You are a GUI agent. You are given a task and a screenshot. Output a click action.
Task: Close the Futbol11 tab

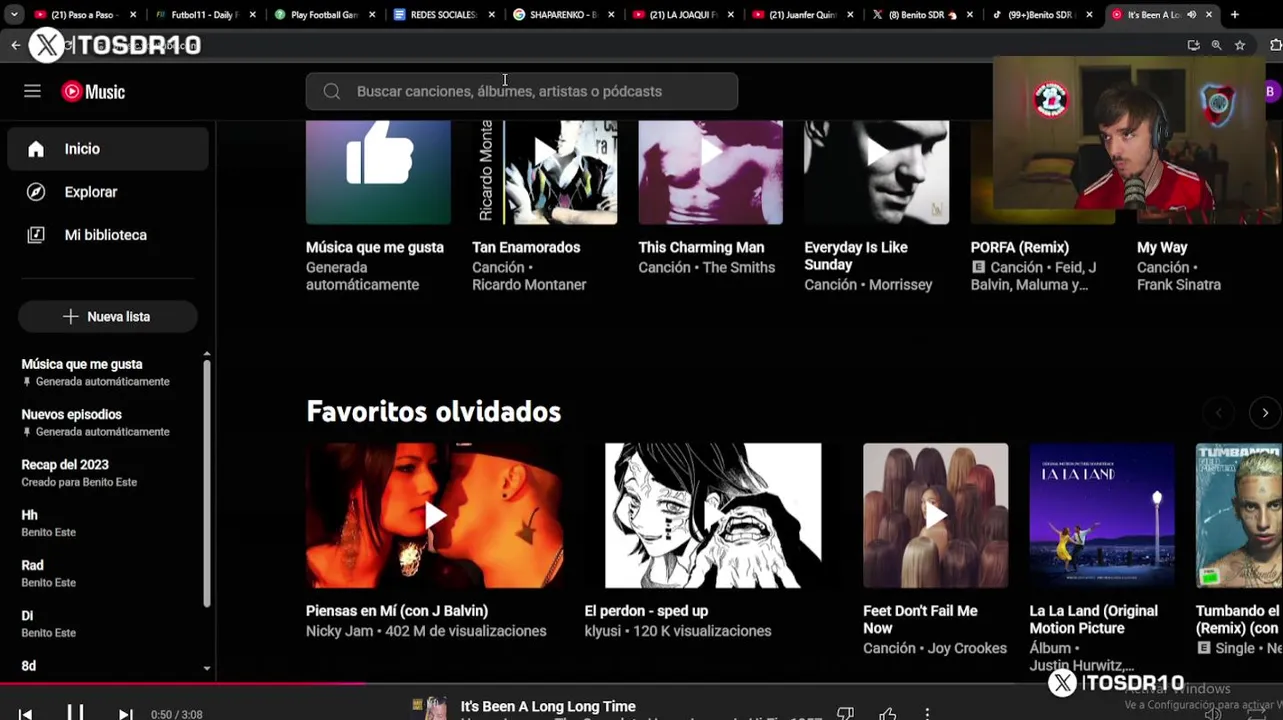point(252,15)
